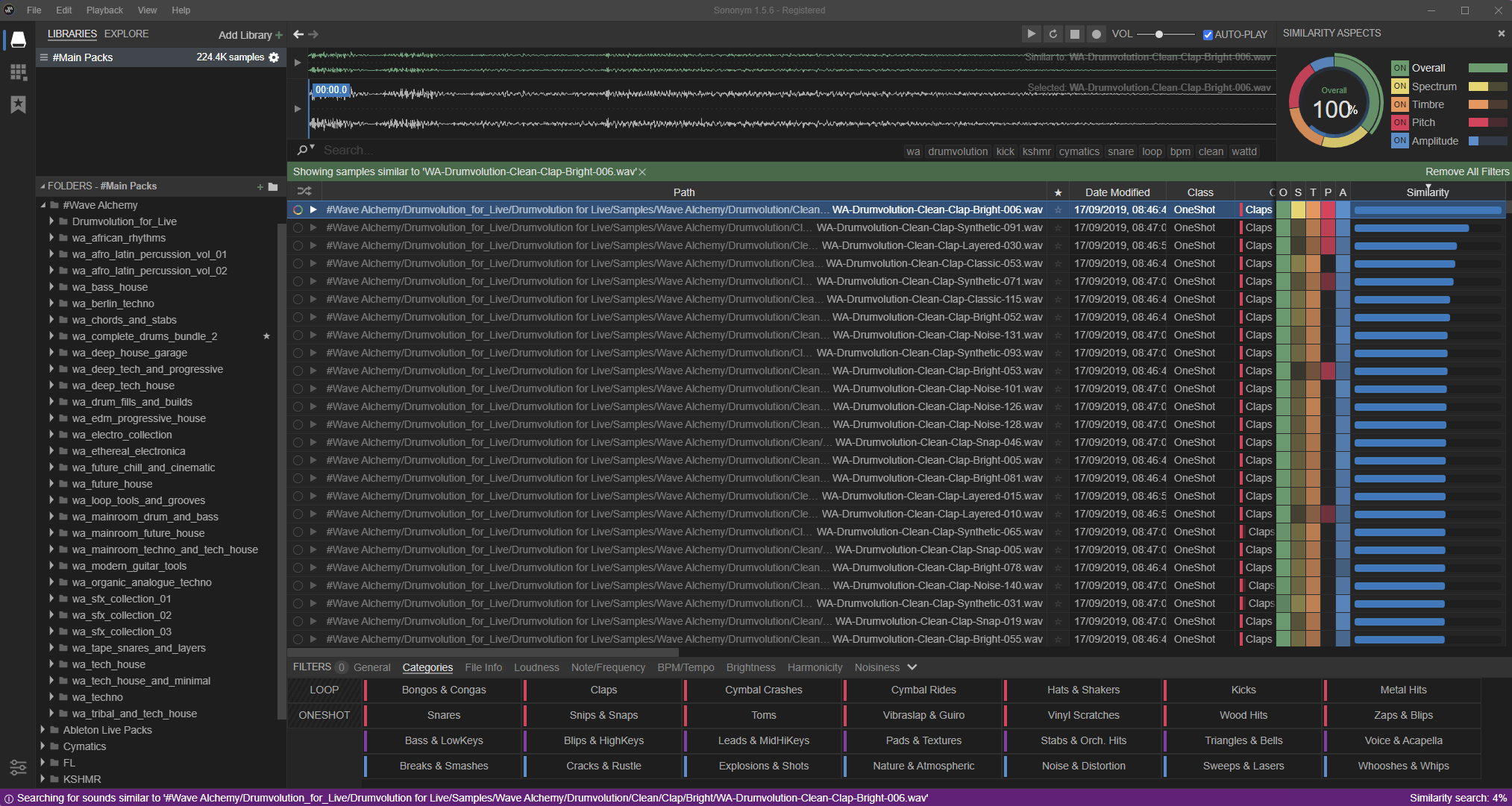
Task: Click the star column header
Action: pyautogui.click(x=1058, y=192)
